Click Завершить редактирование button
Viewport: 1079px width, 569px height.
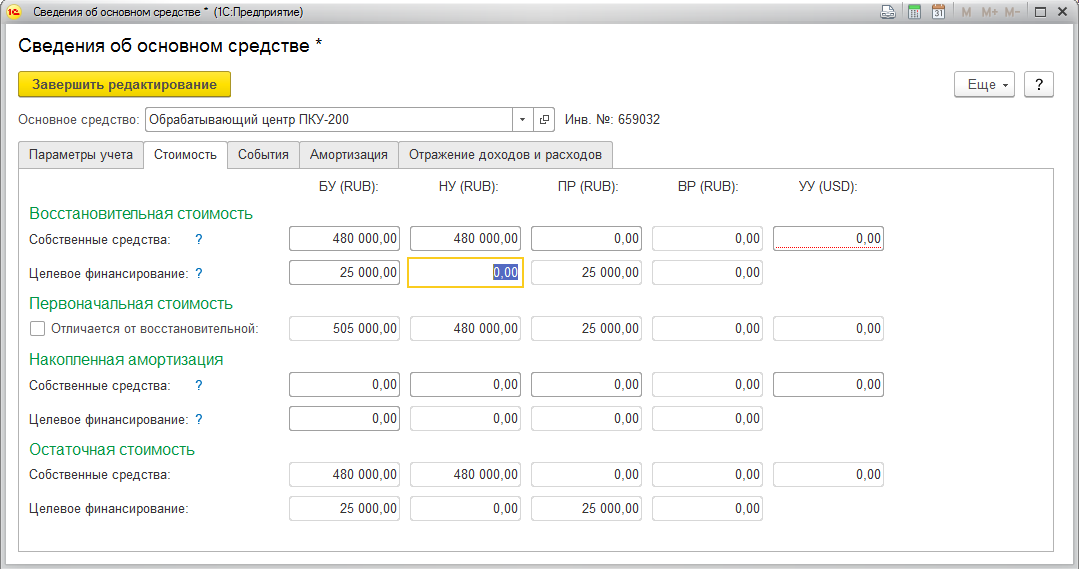tap(124, 84)
